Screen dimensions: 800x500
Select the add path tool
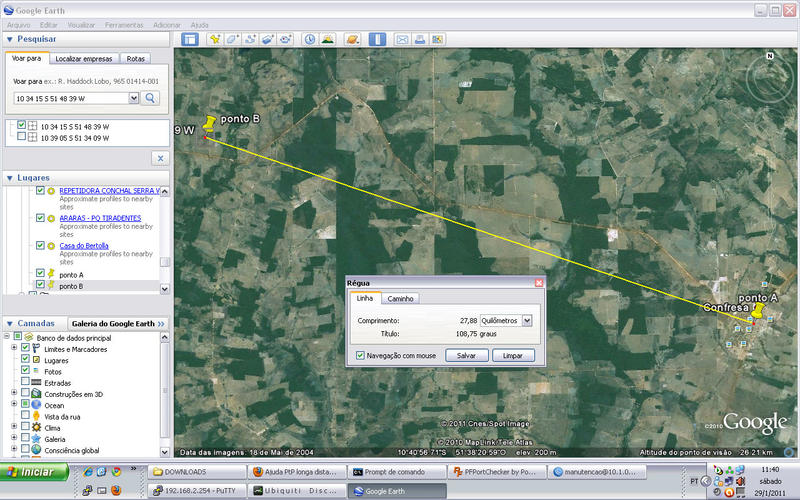[x=250, y=39]
